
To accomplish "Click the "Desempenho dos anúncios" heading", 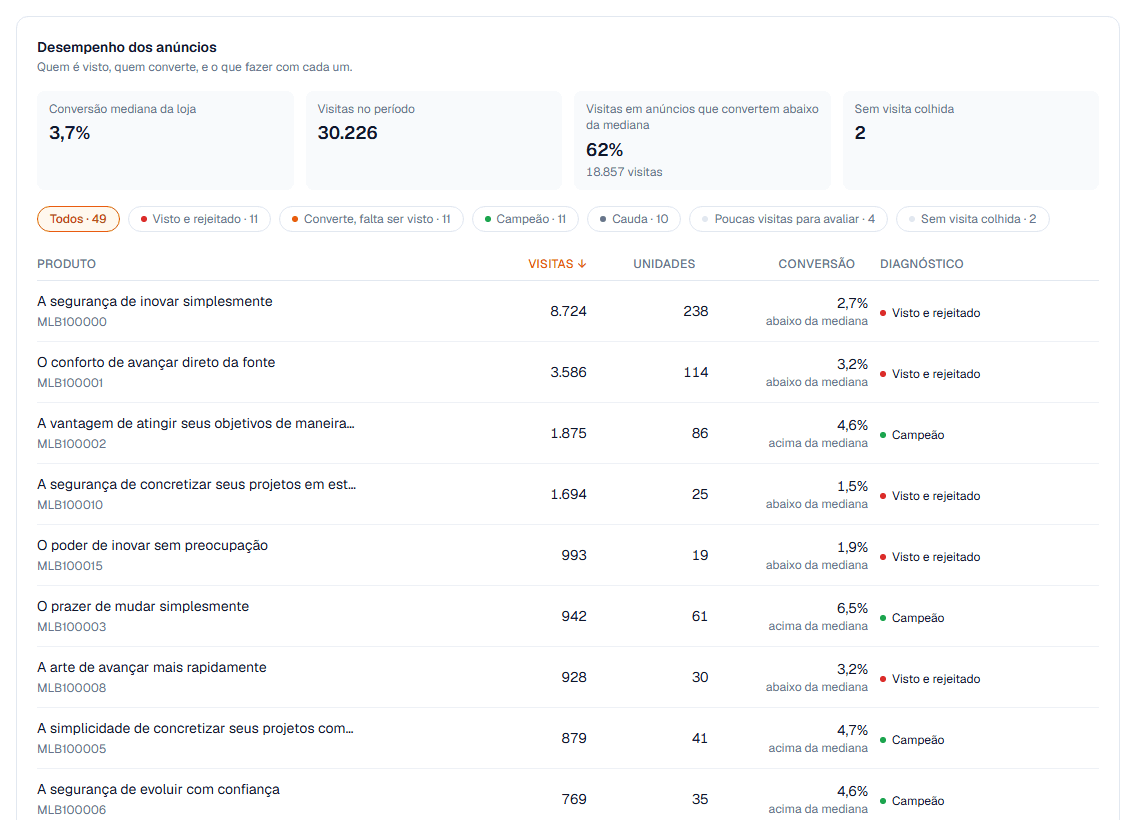I will (127, 47).
